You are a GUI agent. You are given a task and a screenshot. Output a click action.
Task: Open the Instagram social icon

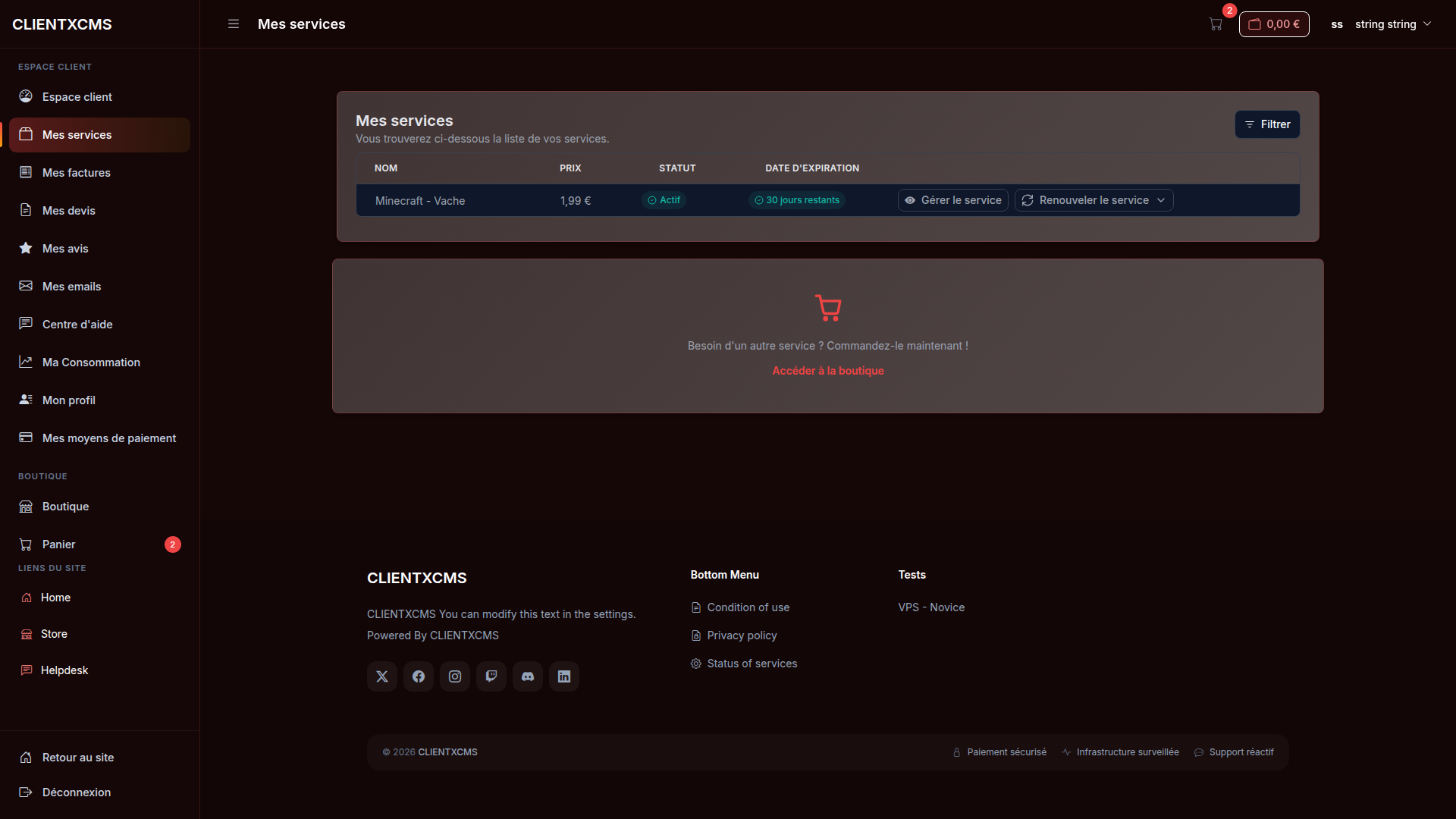click(455, 676)
